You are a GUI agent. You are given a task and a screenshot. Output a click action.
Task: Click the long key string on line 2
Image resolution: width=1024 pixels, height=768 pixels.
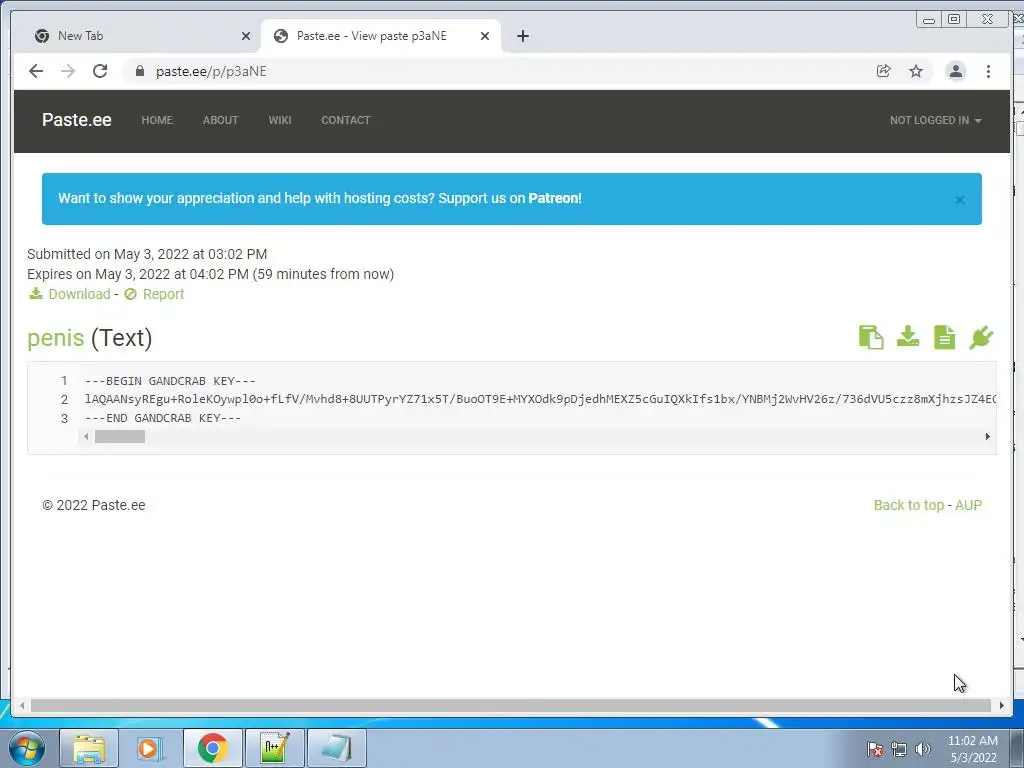coord(539,399)
